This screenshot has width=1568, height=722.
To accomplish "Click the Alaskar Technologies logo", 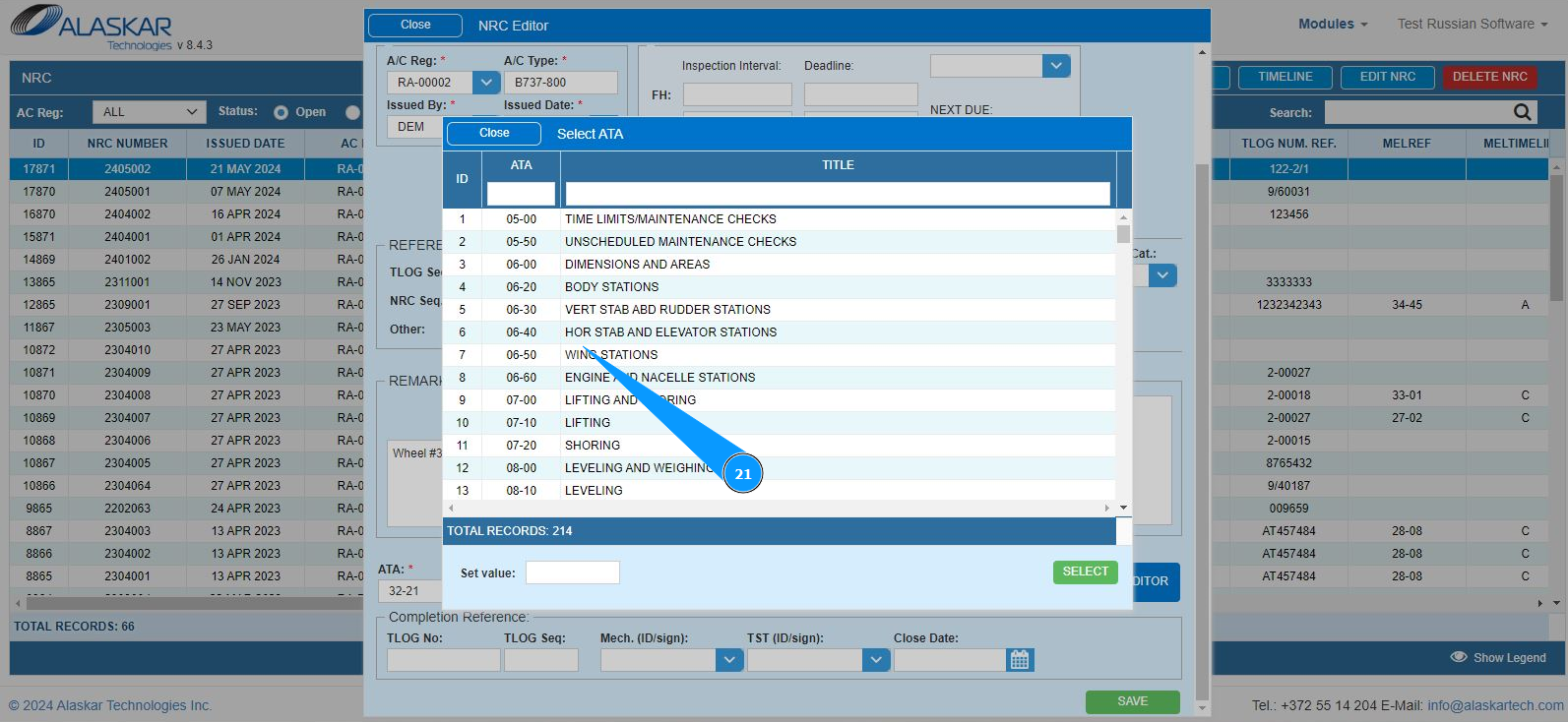I will (92, 27).
